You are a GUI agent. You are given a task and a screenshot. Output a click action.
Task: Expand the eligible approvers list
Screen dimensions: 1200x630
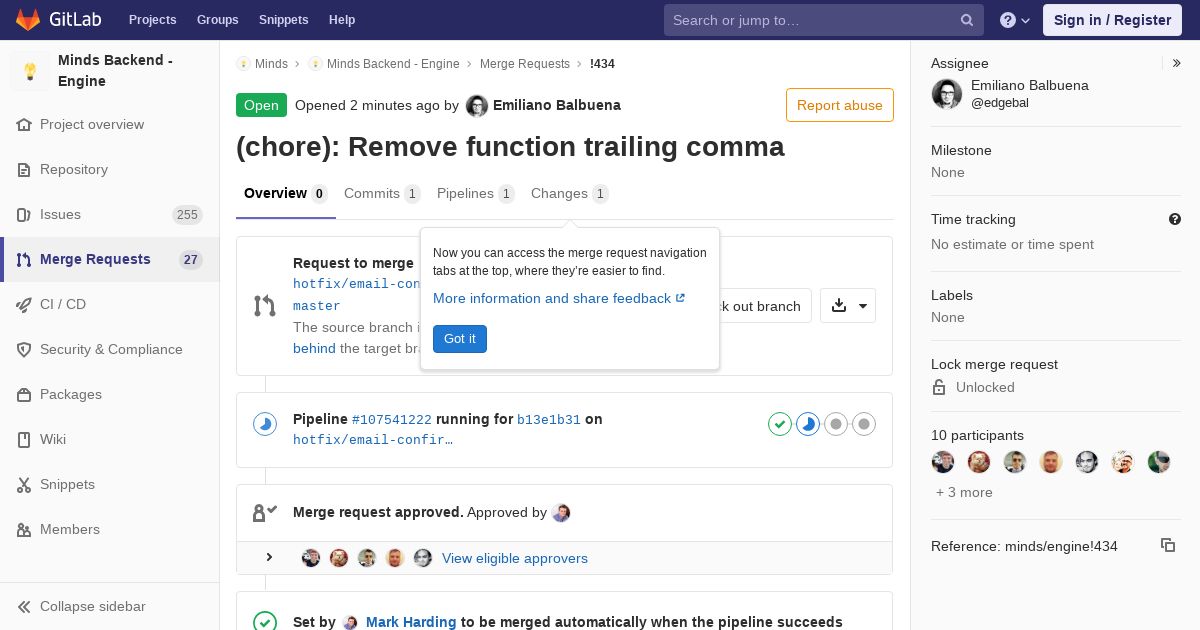pyautogui.click(x=269, y=557)
